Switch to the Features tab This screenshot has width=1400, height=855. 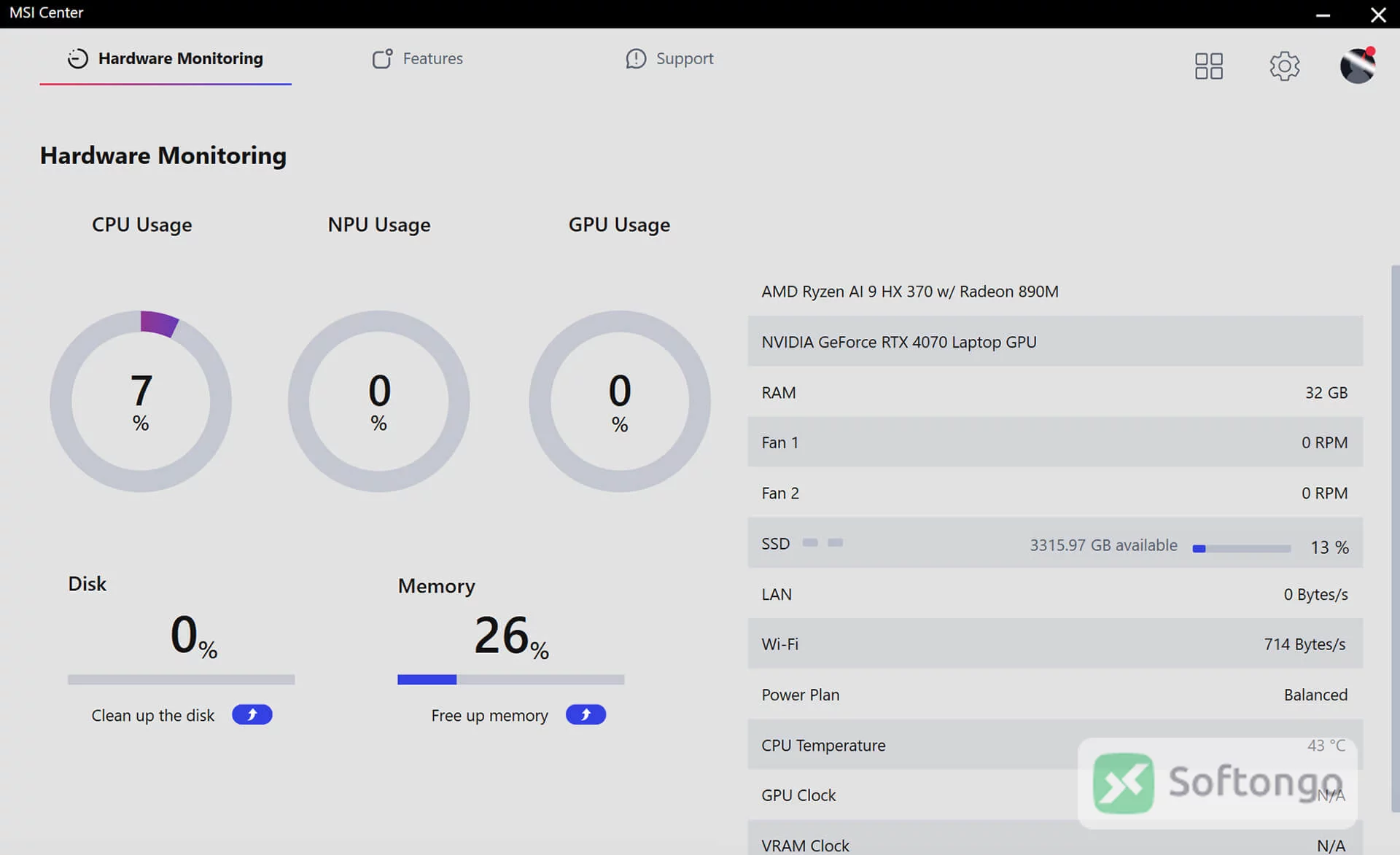[x=418, y=59]
